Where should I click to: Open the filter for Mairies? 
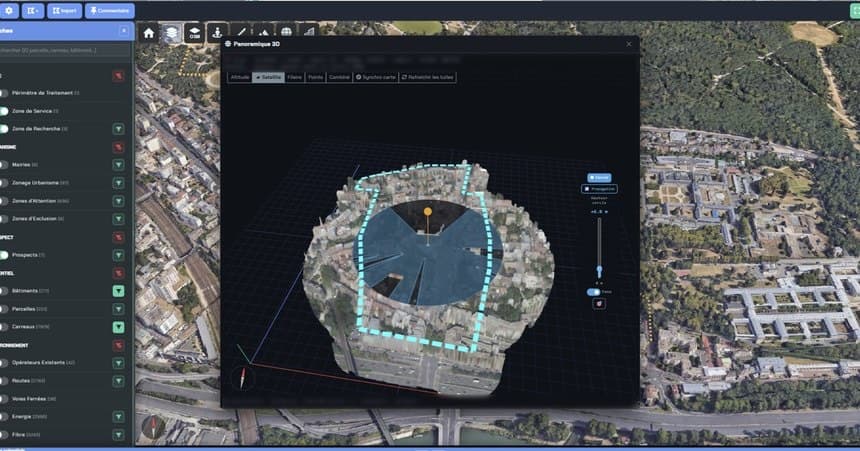tap(118, 165)
